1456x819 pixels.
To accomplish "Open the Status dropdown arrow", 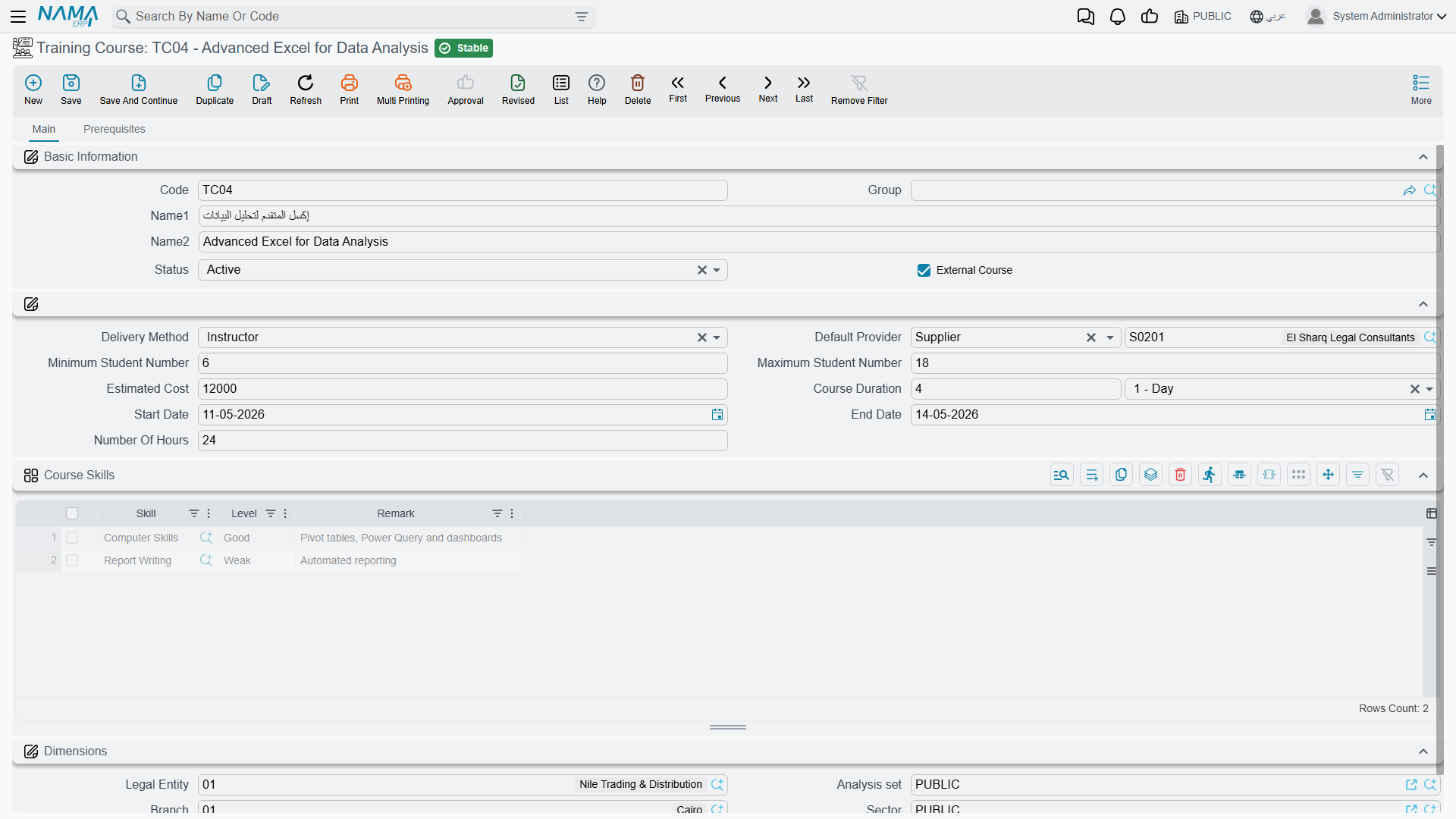I will (x=717, y=270).
